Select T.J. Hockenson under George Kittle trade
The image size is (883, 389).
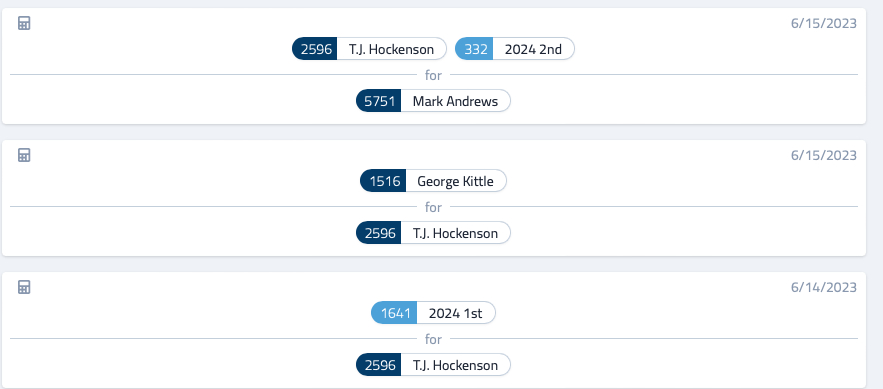pos(434,232)
